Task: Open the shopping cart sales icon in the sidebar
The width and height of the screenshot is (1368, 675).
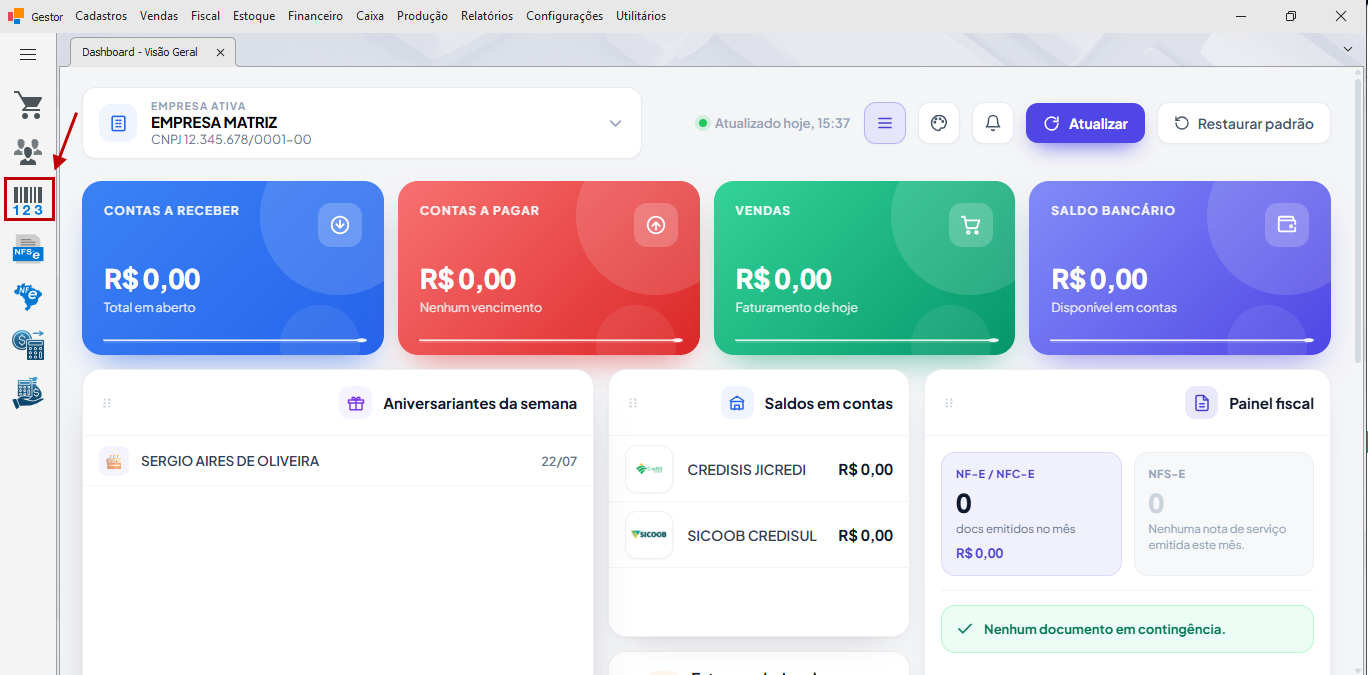Action: [x=28, y=105]
